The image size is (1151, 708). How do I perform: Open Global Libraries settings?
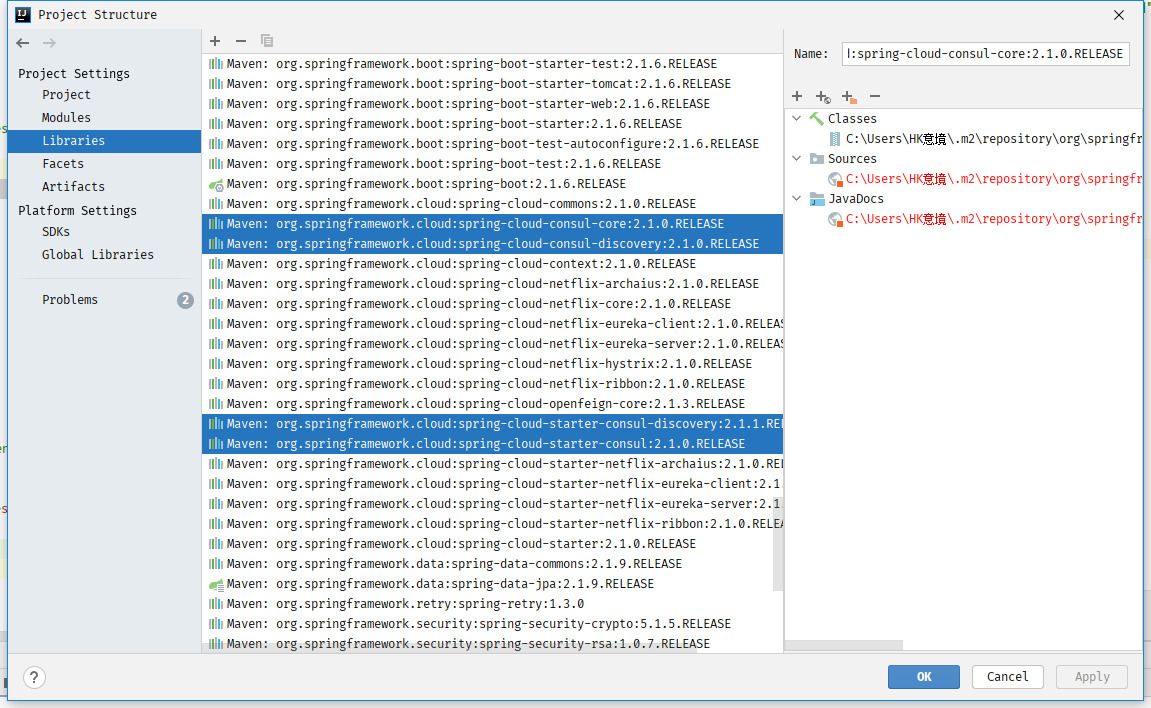point(98,255)
